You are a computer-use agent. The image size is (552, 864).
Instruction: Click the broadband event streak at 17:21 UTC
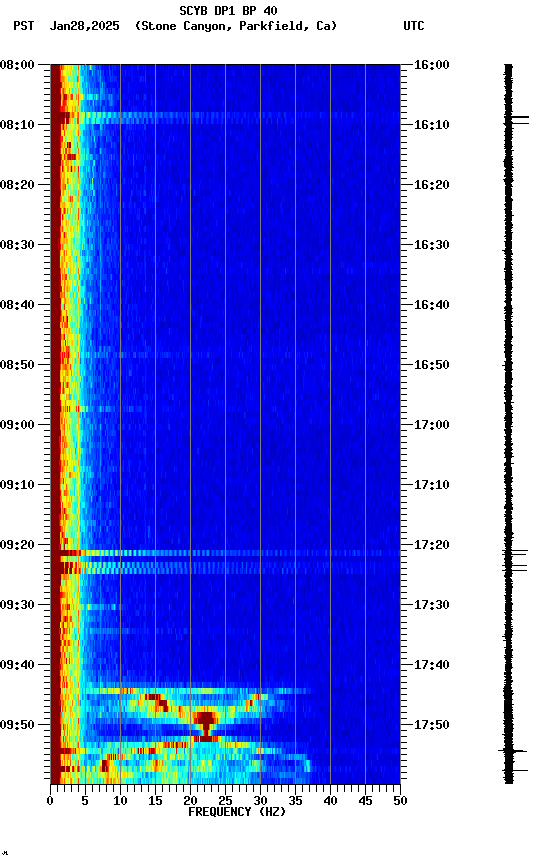click(225, 553)
